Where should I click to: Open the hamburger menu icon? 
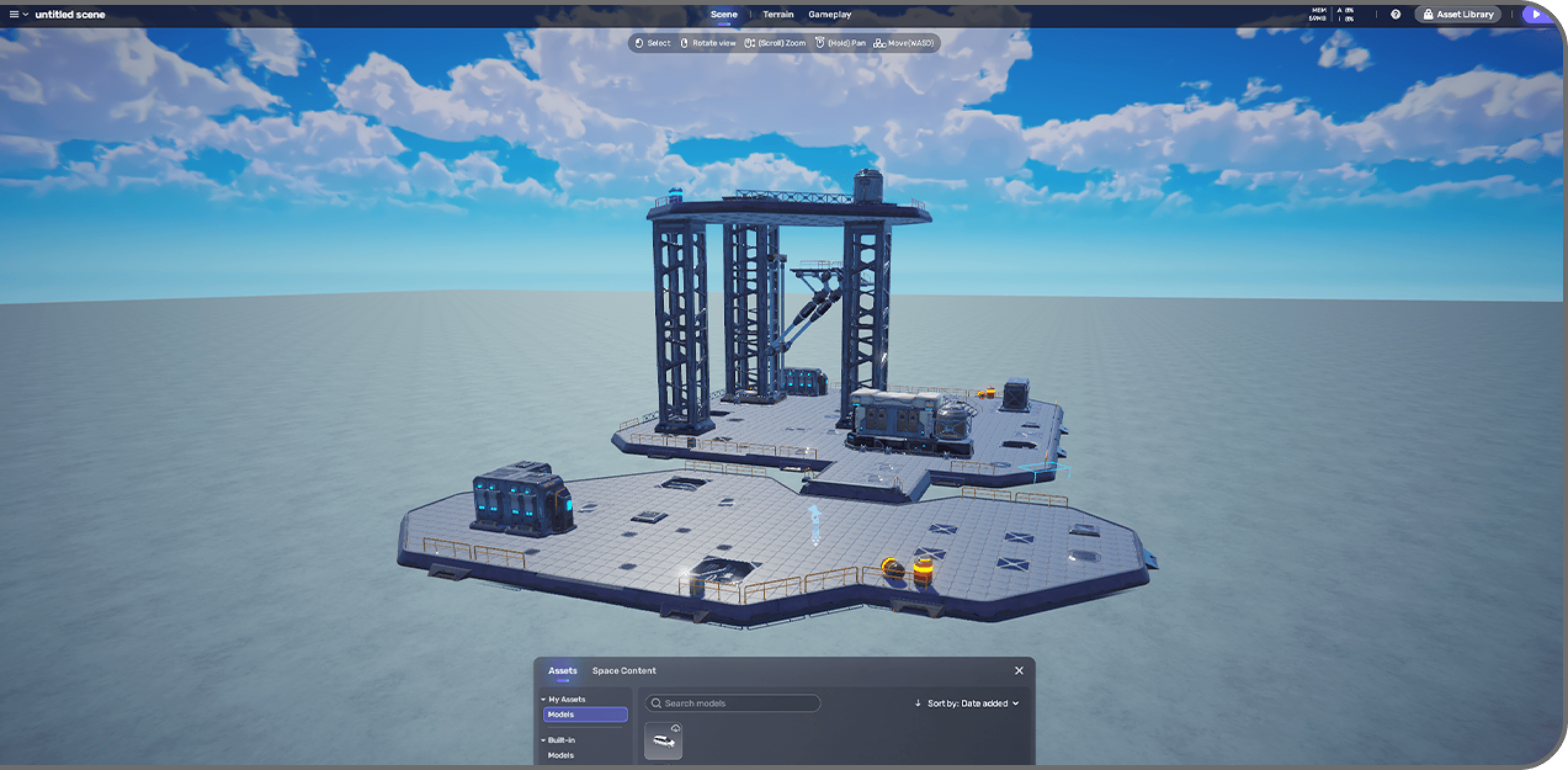click(14, 14)
